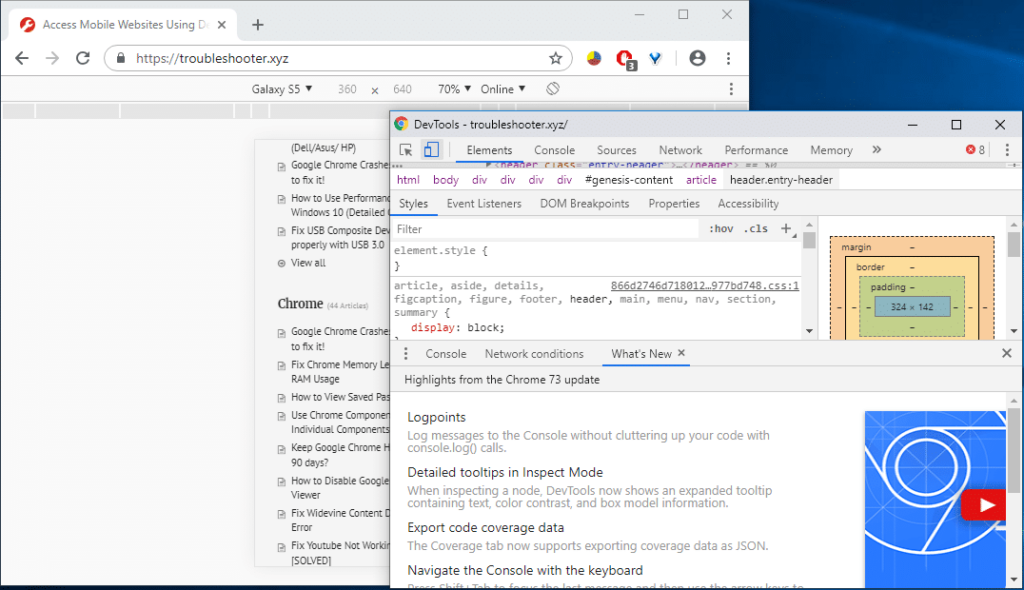Click the #genesis-content breadcrumb
Screen dimensions: 1024x590
click(629, 180)
